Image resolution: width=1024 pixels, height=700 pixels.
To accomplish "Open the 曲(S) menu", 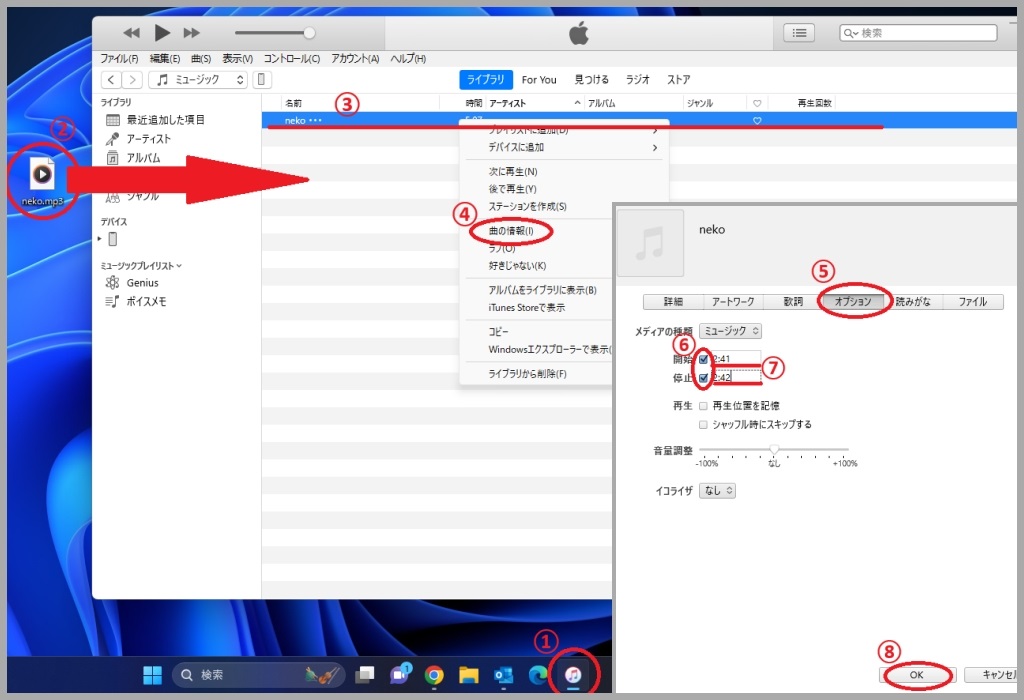I will click(x=201, y=59).
